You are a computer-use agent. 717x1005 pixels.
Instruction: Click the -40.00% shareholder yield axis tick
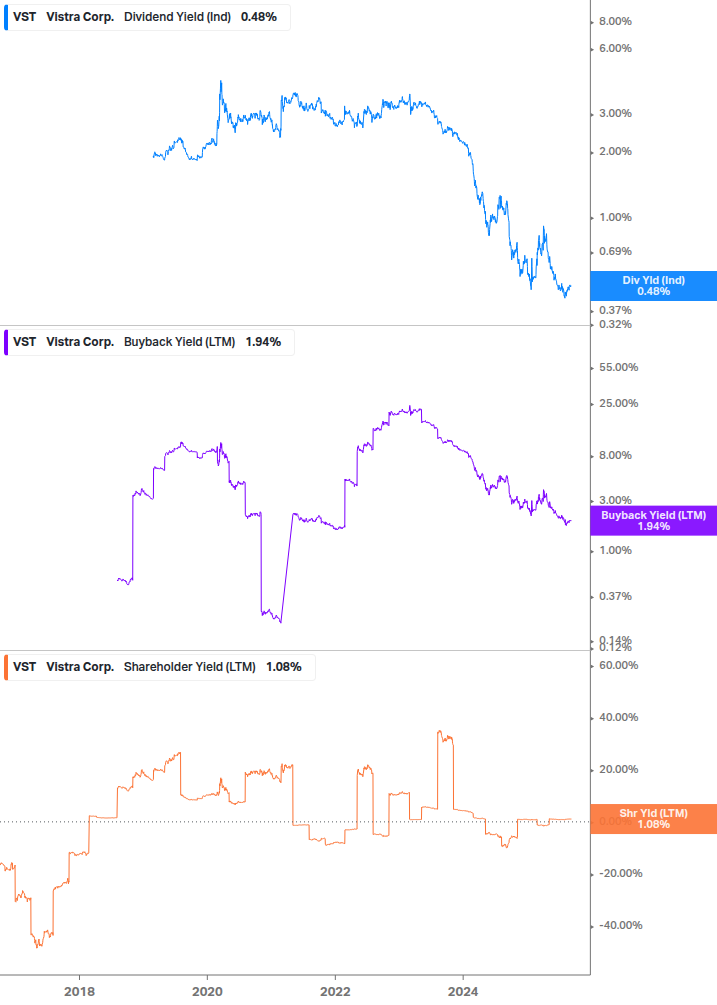point(620,926)
